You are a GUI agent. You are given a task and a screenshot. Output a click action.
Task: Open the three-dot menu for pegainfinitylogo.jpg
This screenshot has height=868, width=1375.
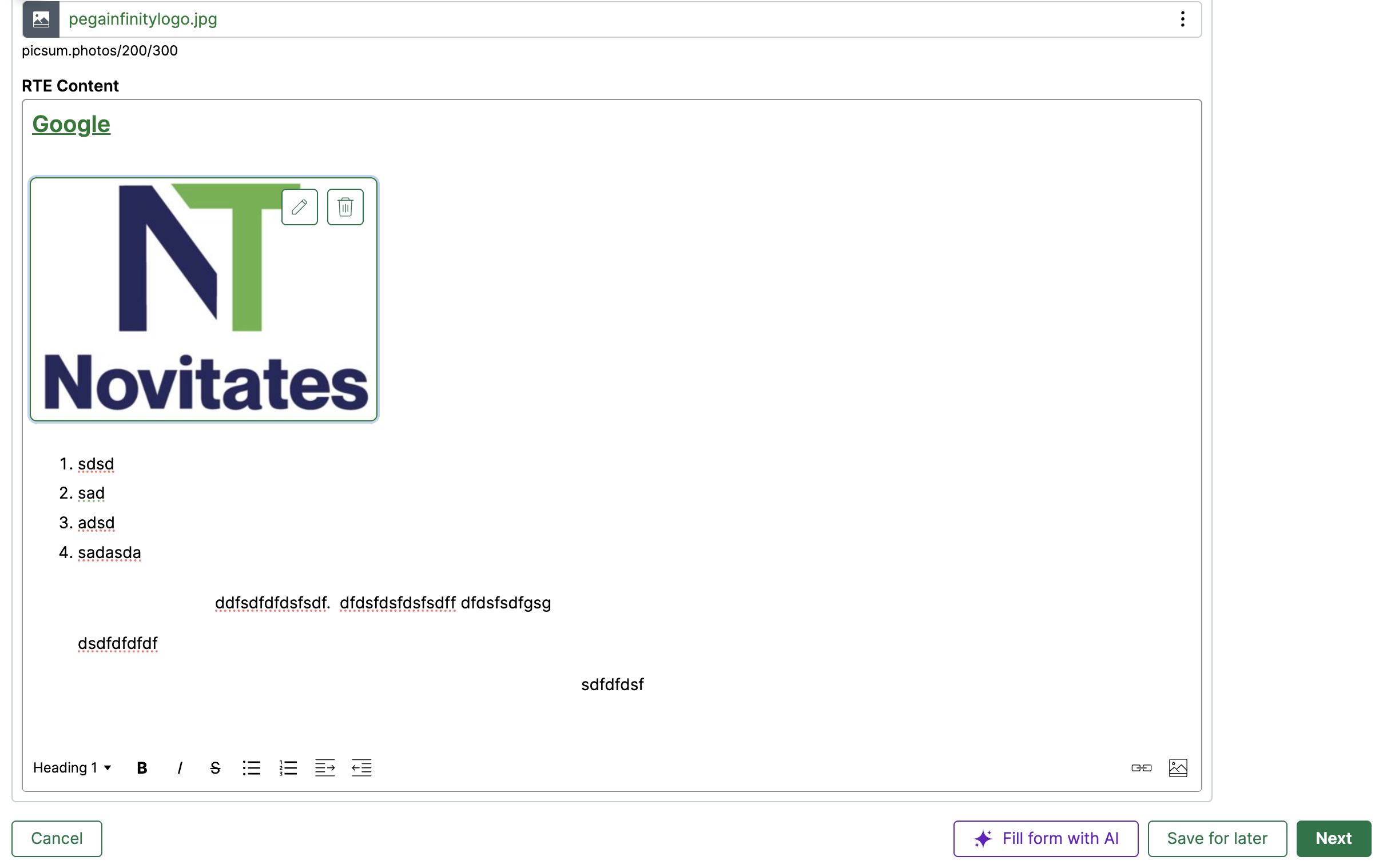[1182, 19]
